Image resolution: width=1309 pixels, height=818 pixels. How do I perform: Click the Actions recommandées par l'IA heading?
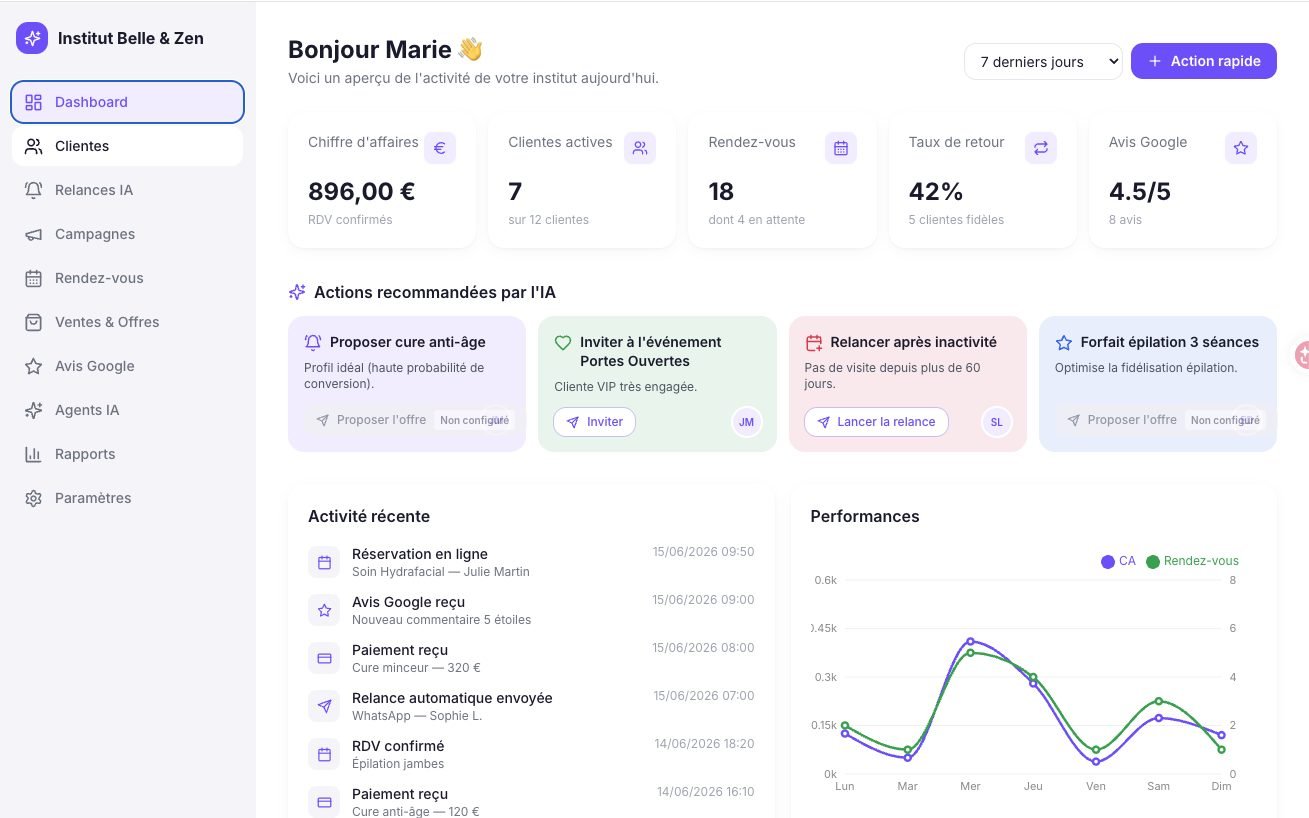click(435, 293)
